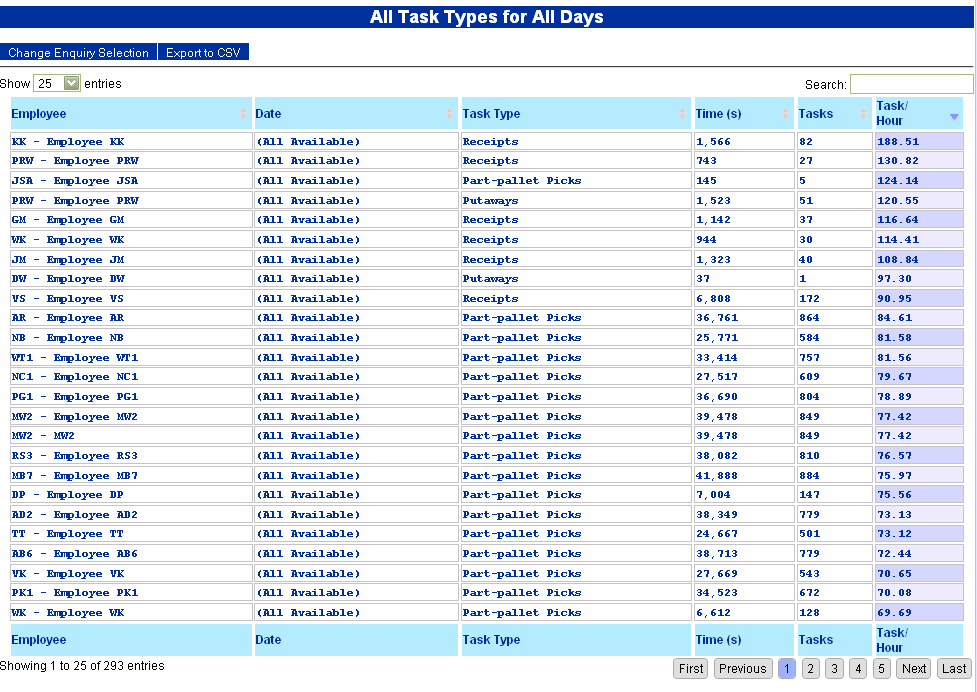
Task: Click Time value 1,523 Putaways row
Action: tap(744, 201)
